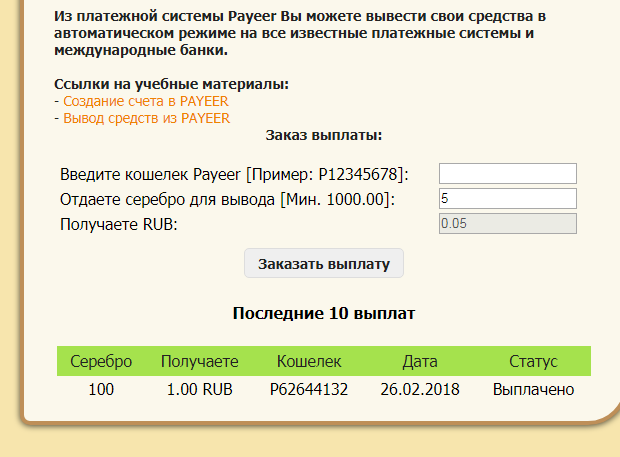Click the Payeer wallet input field
620x457 pixels.
[508, 173]
